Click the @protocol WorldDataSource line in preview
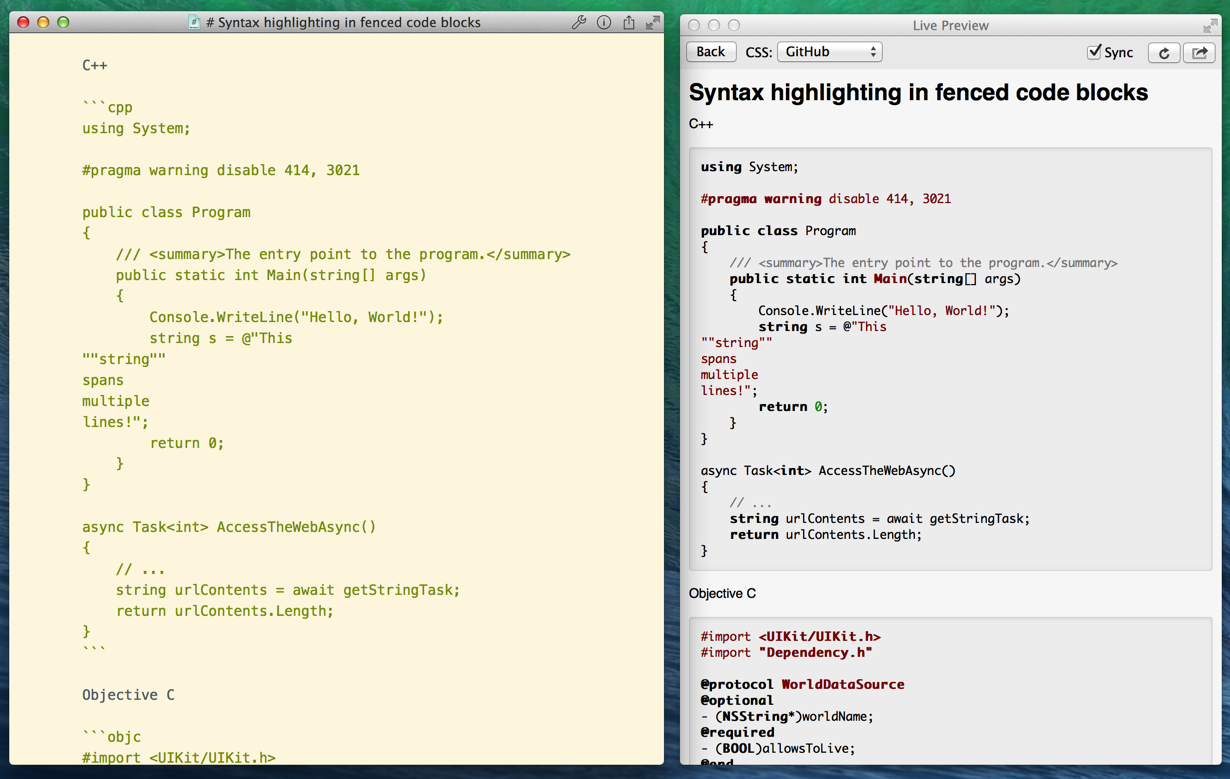The height and width of the screenshot is (779, 1230). coord(802,685)
